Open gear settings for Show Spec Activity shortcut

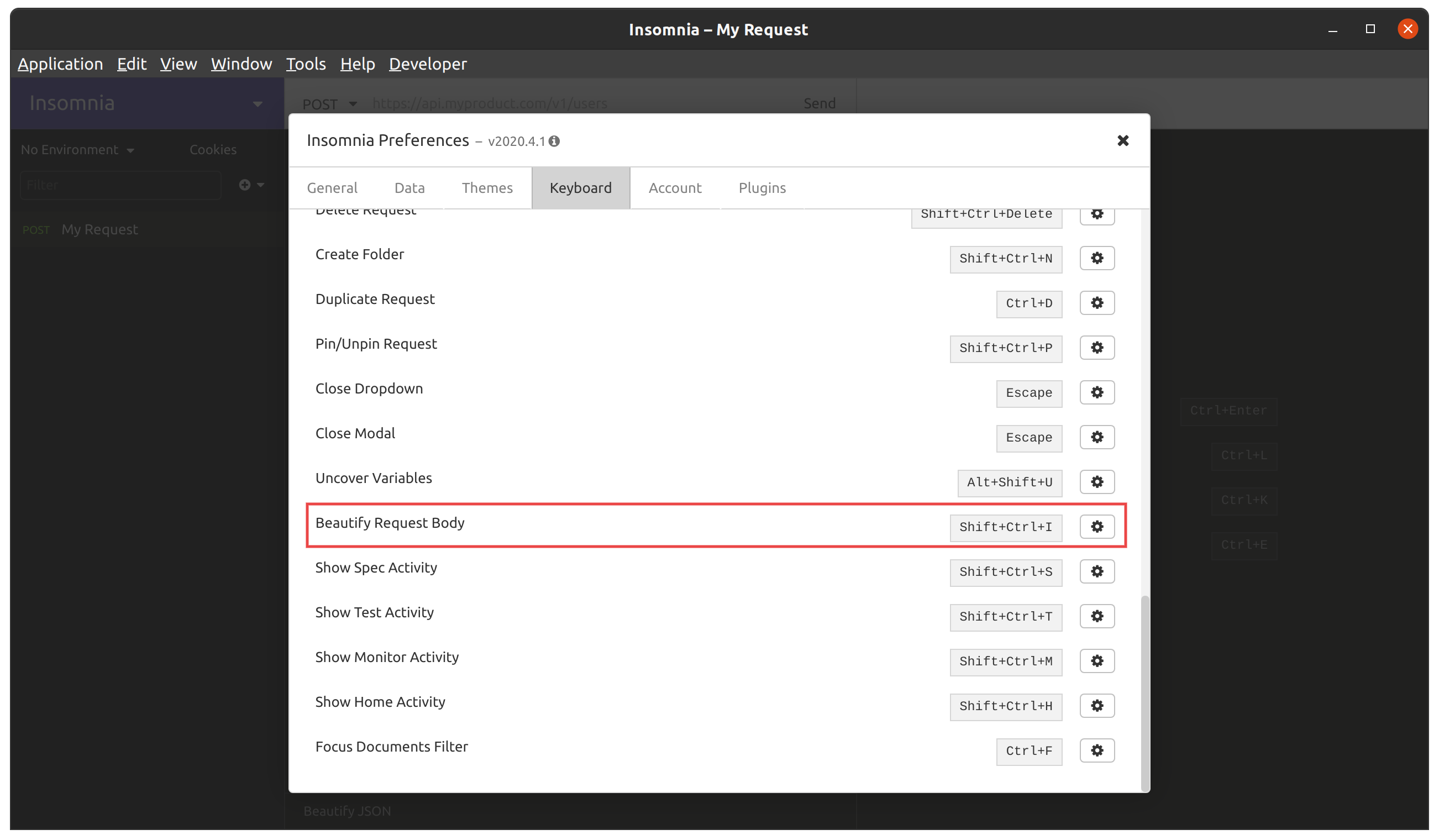click(x=1097, y=571)
